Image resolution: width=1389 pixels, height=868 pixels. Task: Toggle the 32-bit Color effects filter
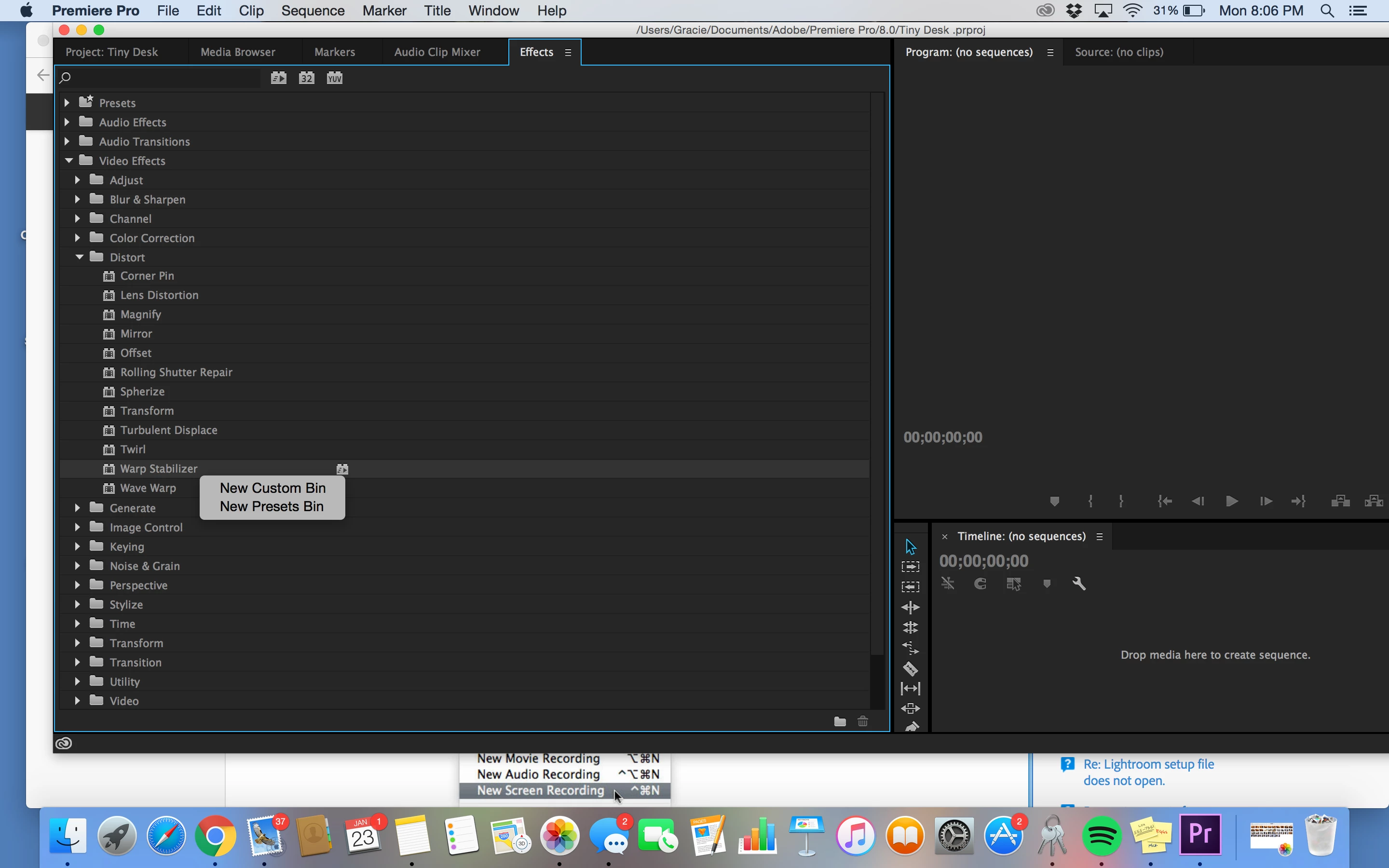point(307,78)
